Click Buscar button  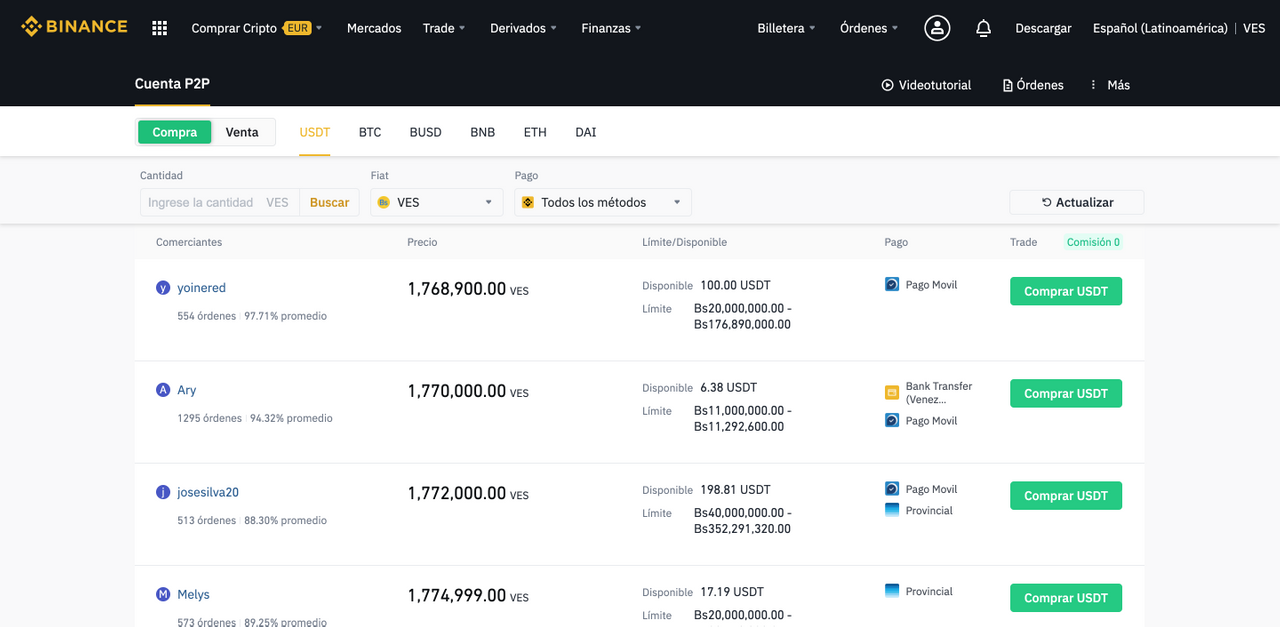coord(329,202)
